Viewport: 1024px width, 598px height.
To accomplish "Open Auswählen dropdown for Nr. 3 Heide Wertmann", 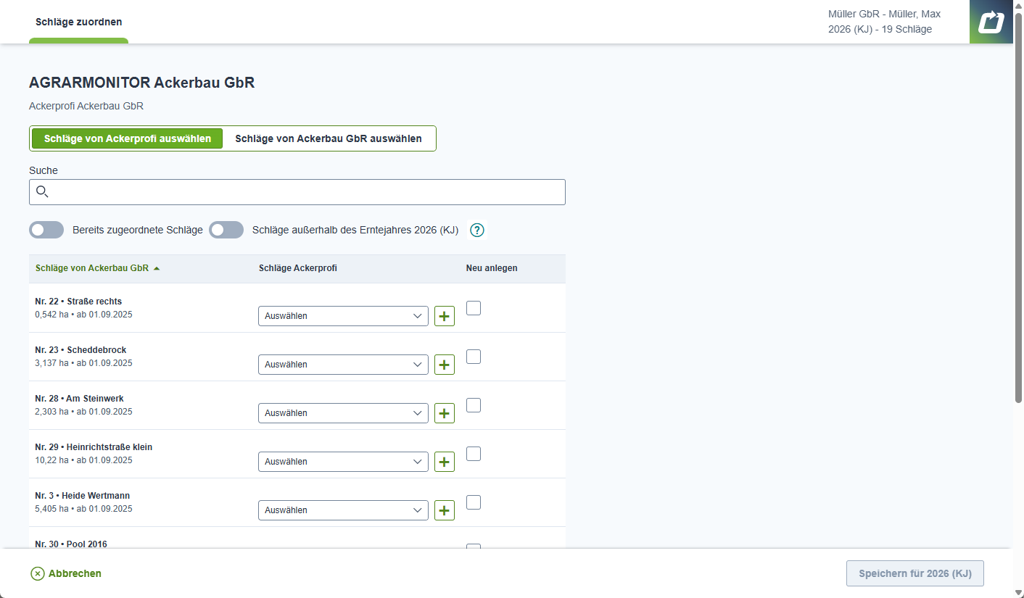I will (x=343, y=510).
